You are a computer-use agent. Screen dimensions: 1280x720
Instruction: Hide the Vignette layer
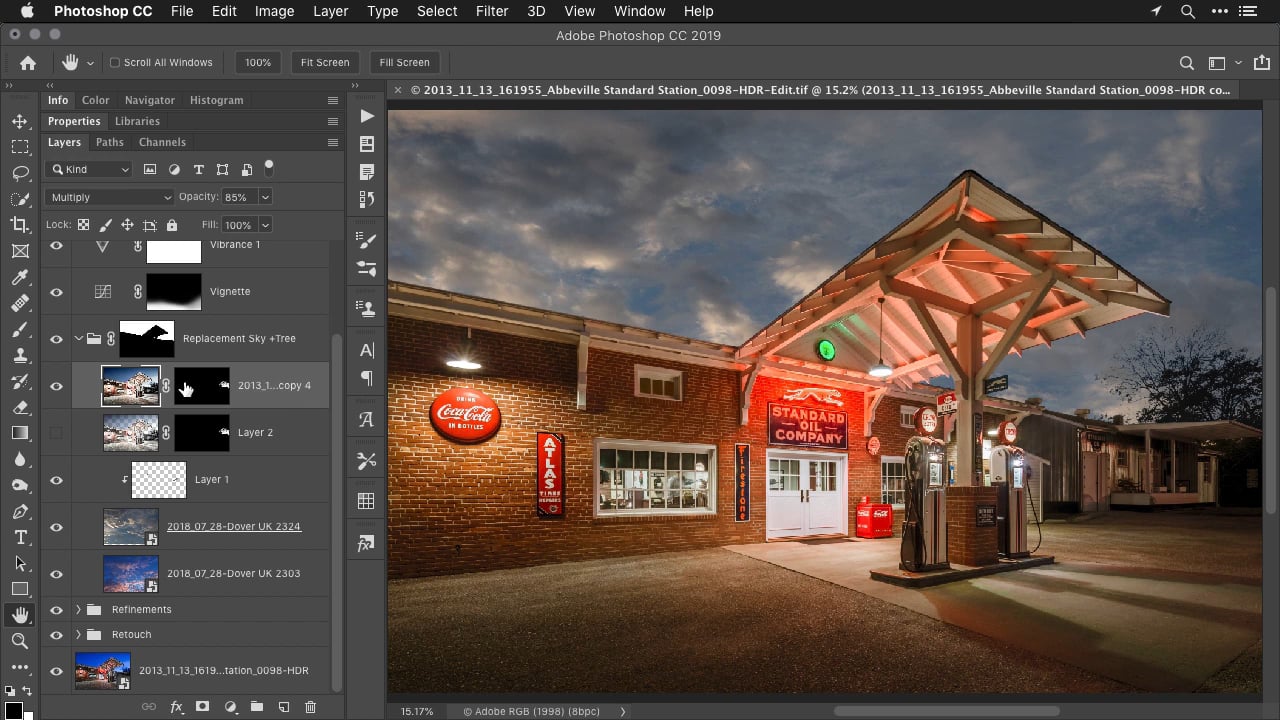click(56, 292)
